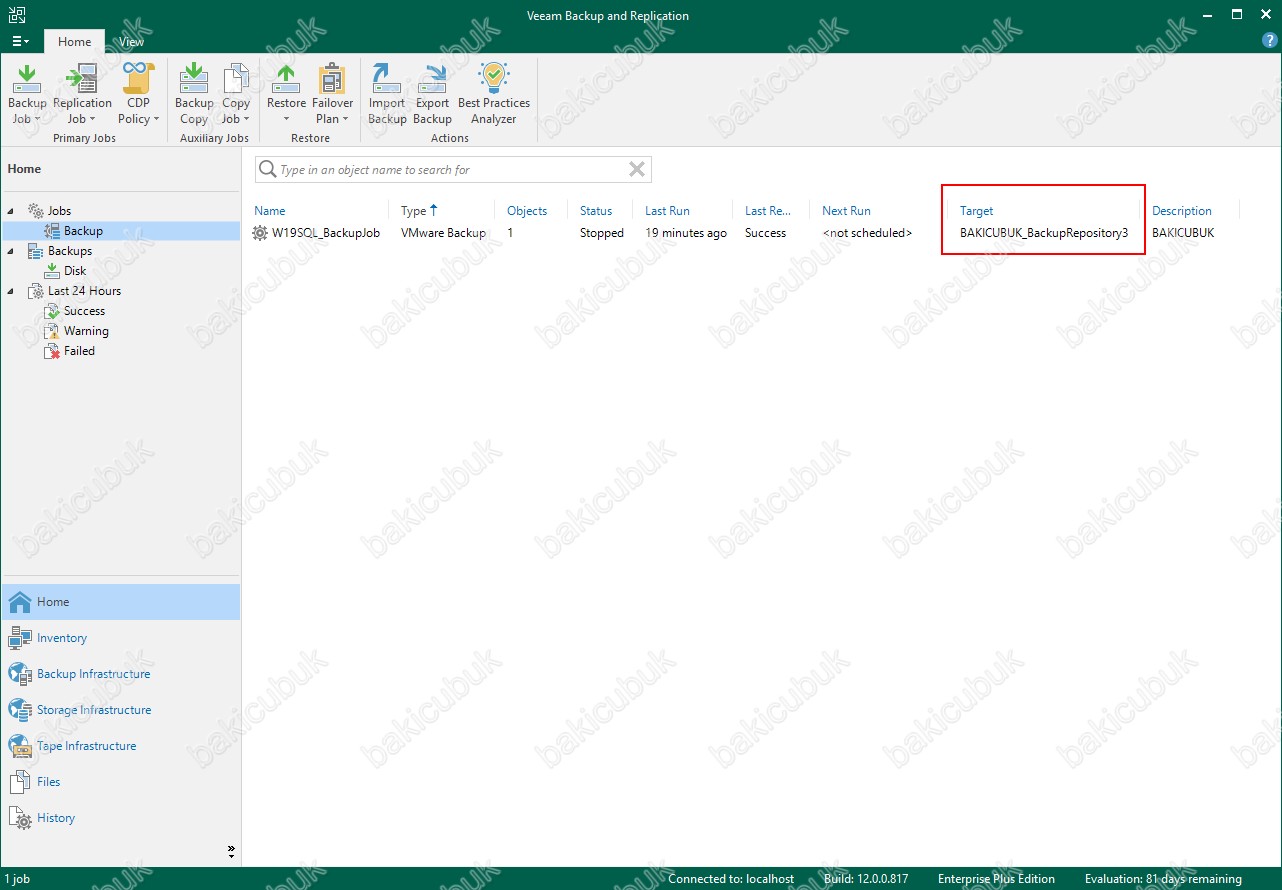1282x890 pixels.
Task: Collapse the Backups tree node
Action: pyautogui.click(x=11, y=251)
